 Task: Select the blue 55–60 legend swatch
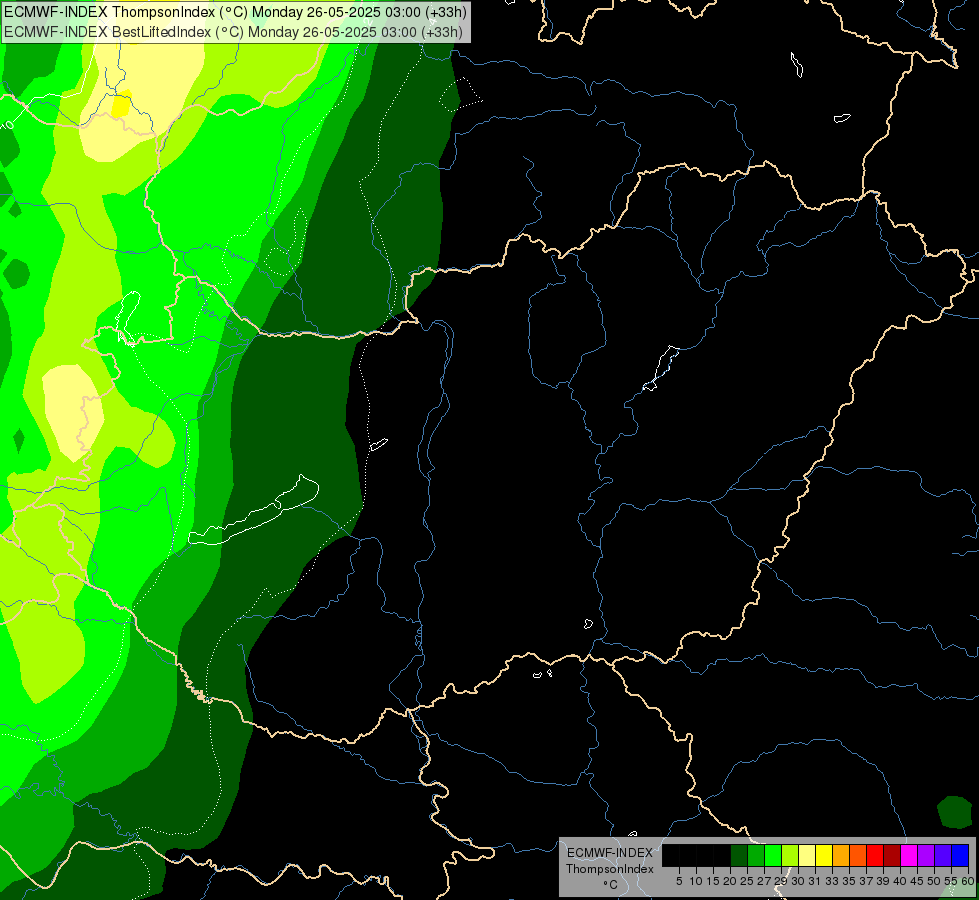tap(960, 856)
